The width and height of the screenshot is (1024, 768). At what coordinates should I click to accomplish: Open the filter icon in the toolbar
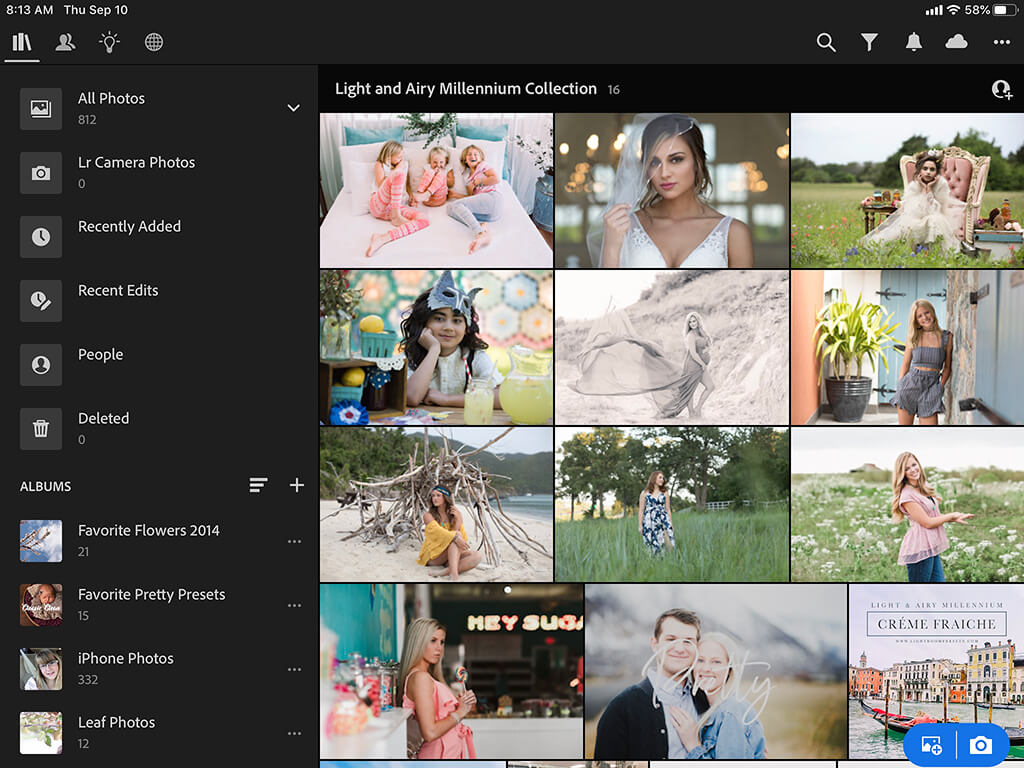[869, 42]
